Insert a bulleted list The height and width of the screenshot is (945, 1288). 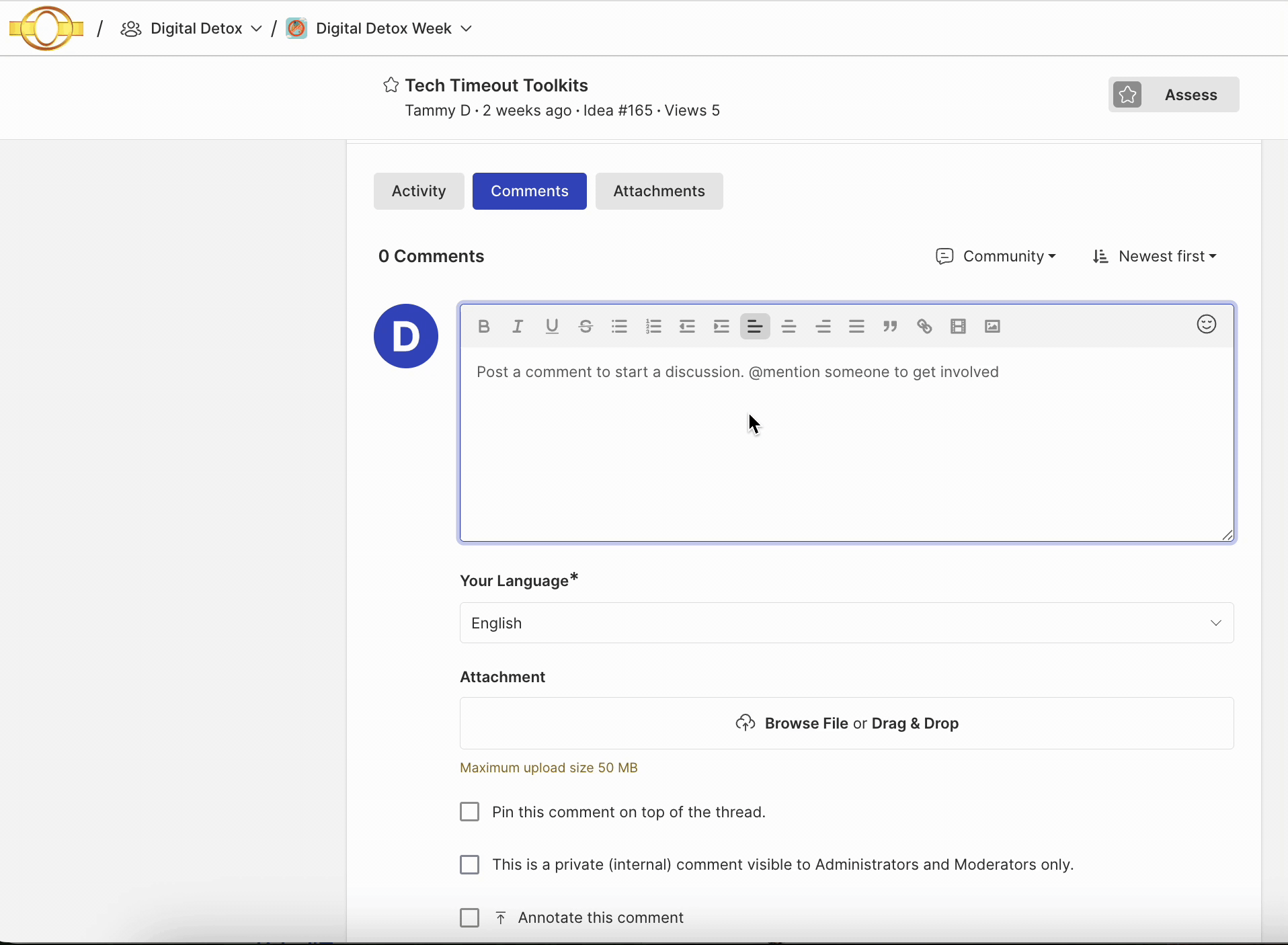[619, 327]
